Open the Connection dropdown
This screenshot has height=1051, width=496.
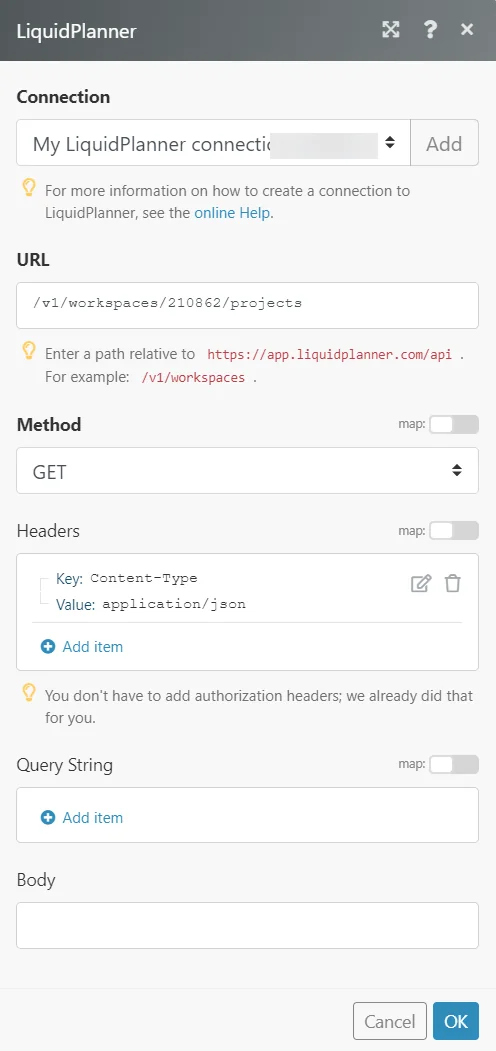coord(213,143)
